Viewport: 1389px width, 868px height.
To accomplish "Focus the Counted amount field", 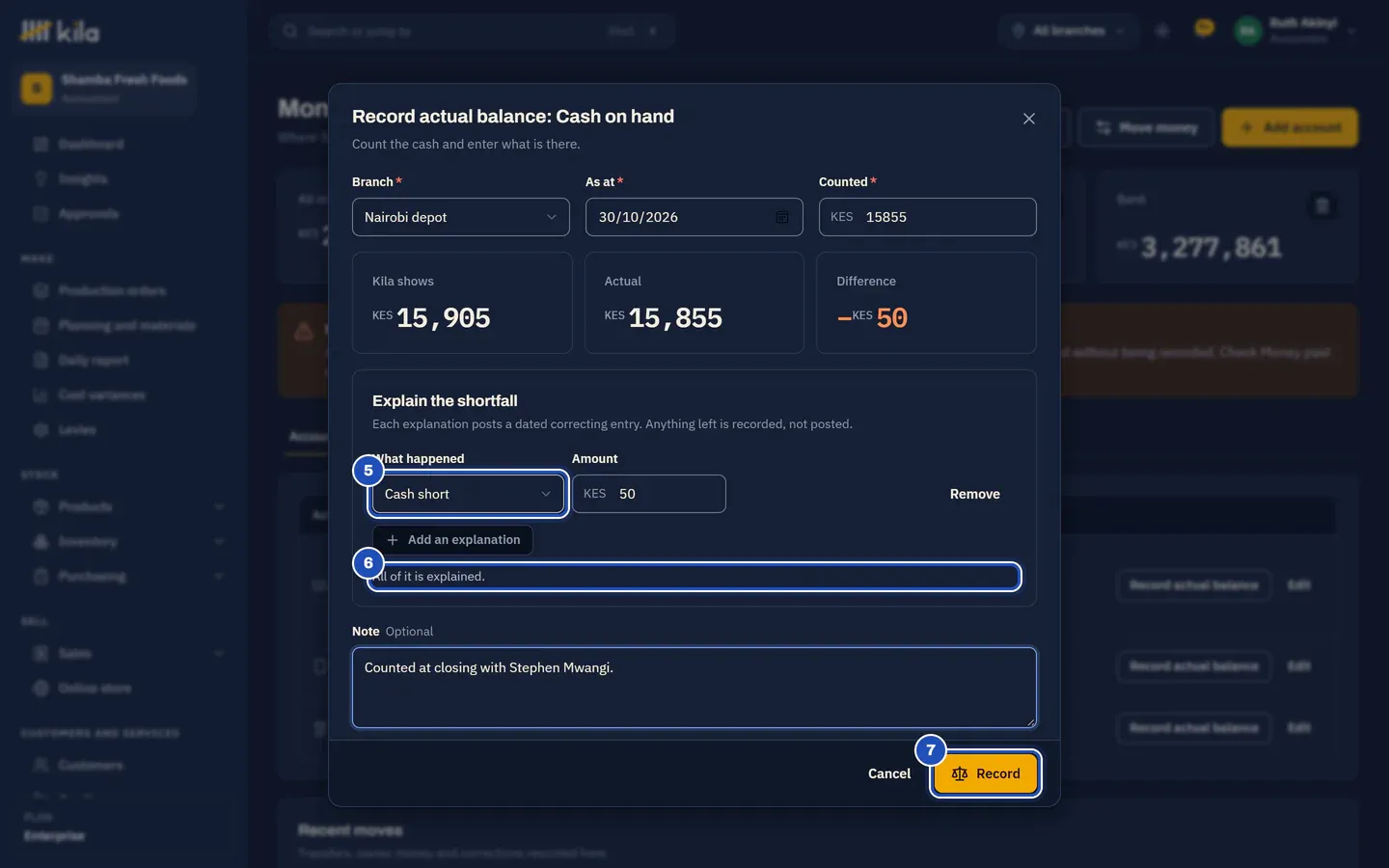I will [x=928, y=217].
